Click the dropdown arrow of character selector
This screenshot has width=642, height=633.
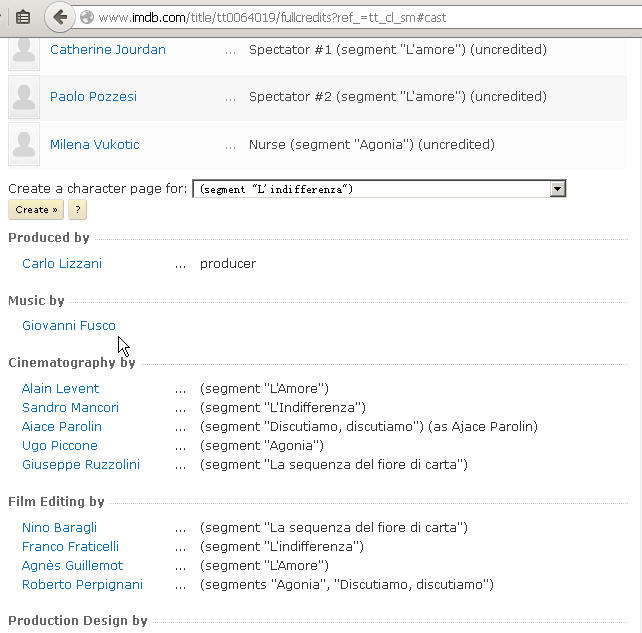click(557, 189)
